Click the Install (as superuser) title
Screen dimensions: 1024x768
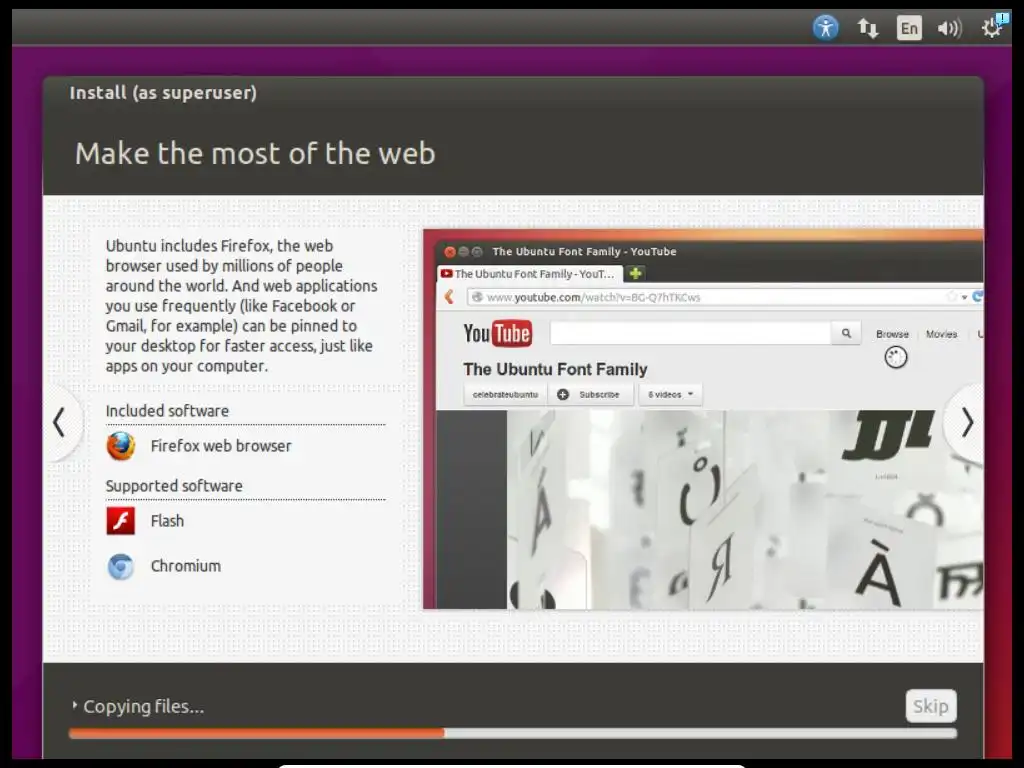click(163, 93)
